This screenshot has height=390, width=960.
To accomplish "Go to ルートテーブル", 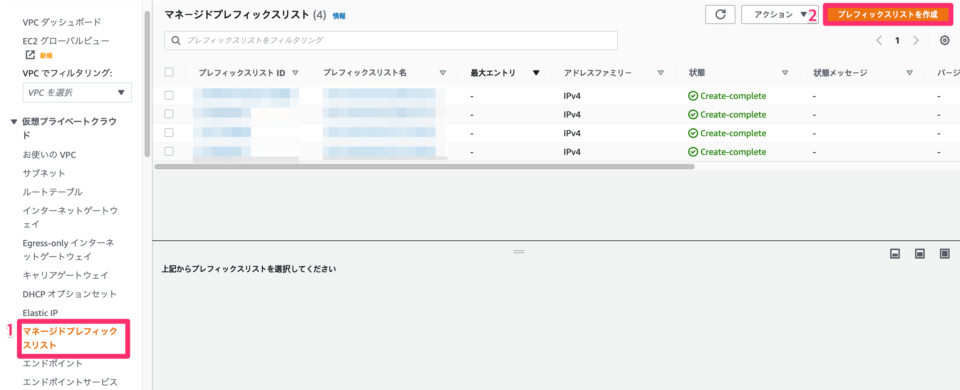I will coord(53,192).
